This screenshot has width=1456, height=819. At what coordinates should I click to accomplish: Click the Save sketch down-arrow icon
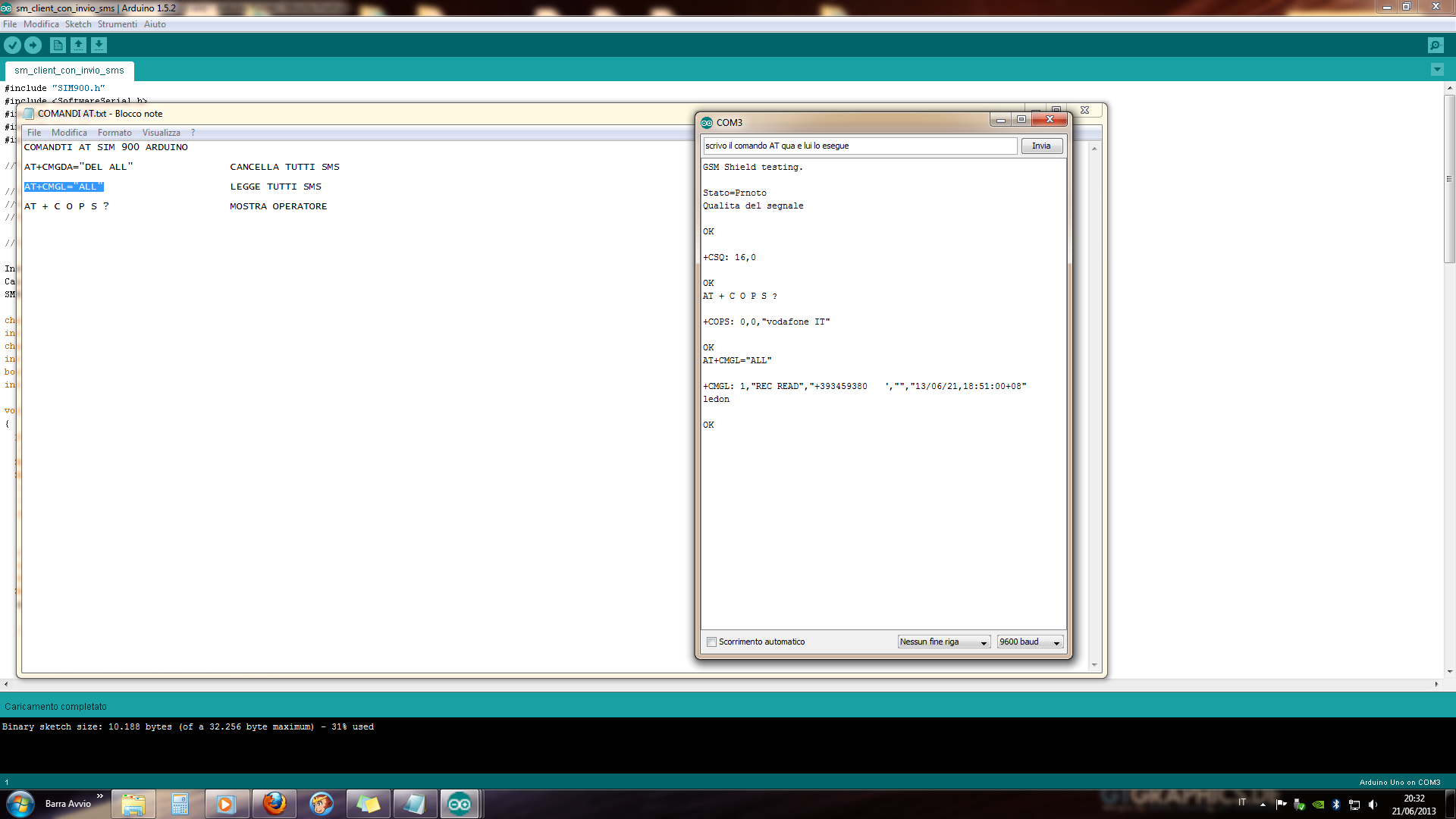[x=99, y=45]
